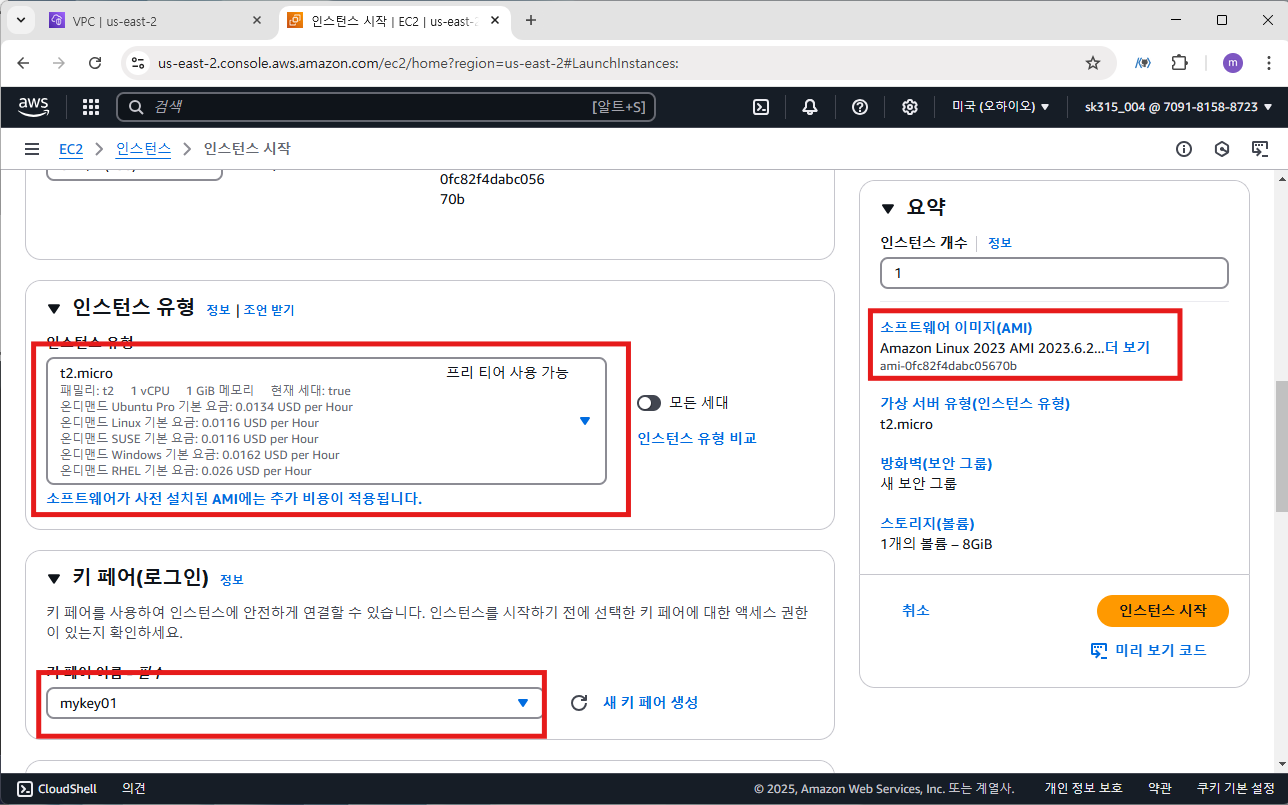Click 의견 feedback in footer
Image resolution: width=1288 pixels, height=805 pixels.
[134, 789]
